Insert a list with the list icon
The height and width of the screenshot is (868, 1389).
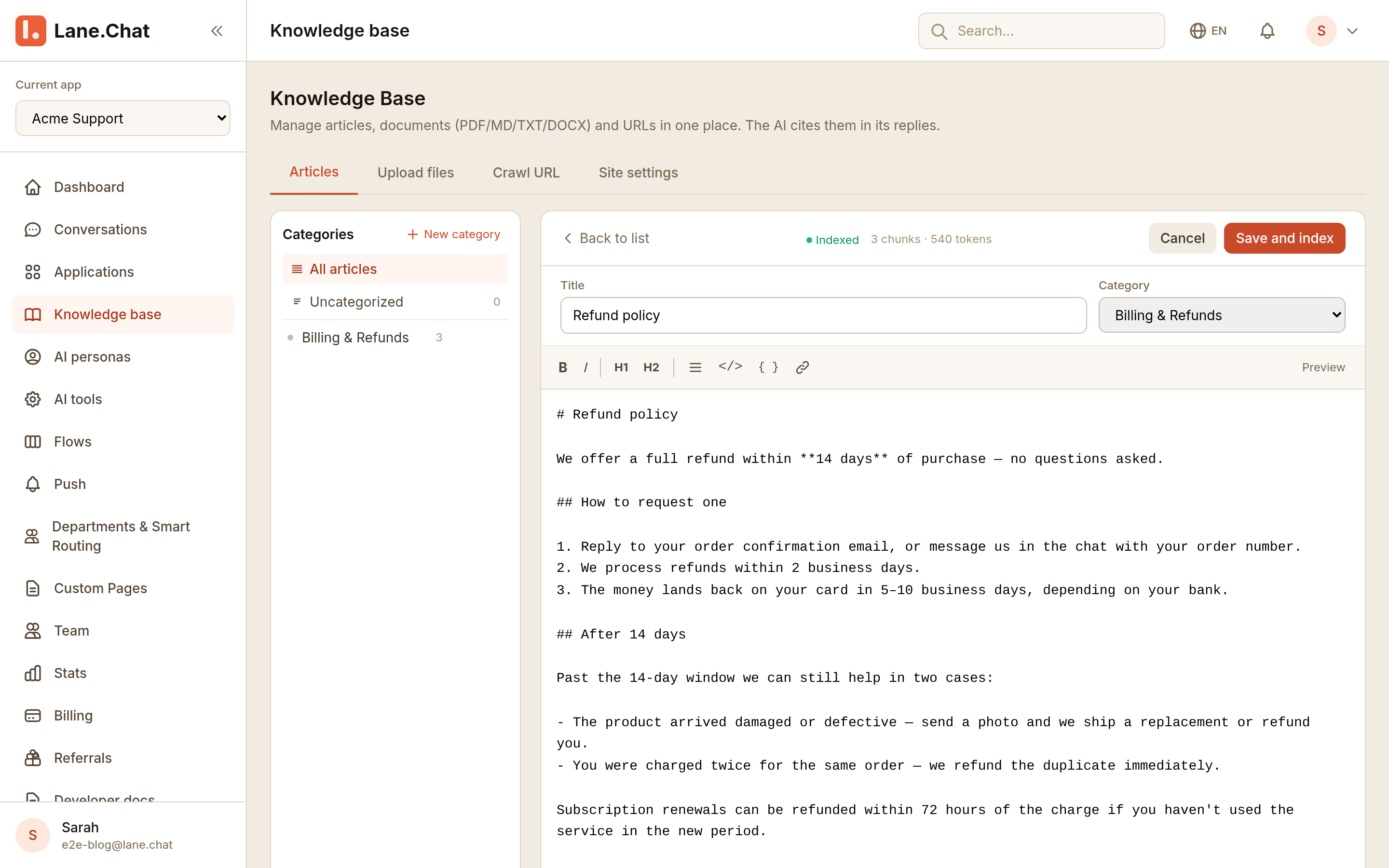[x=695, y=367]
